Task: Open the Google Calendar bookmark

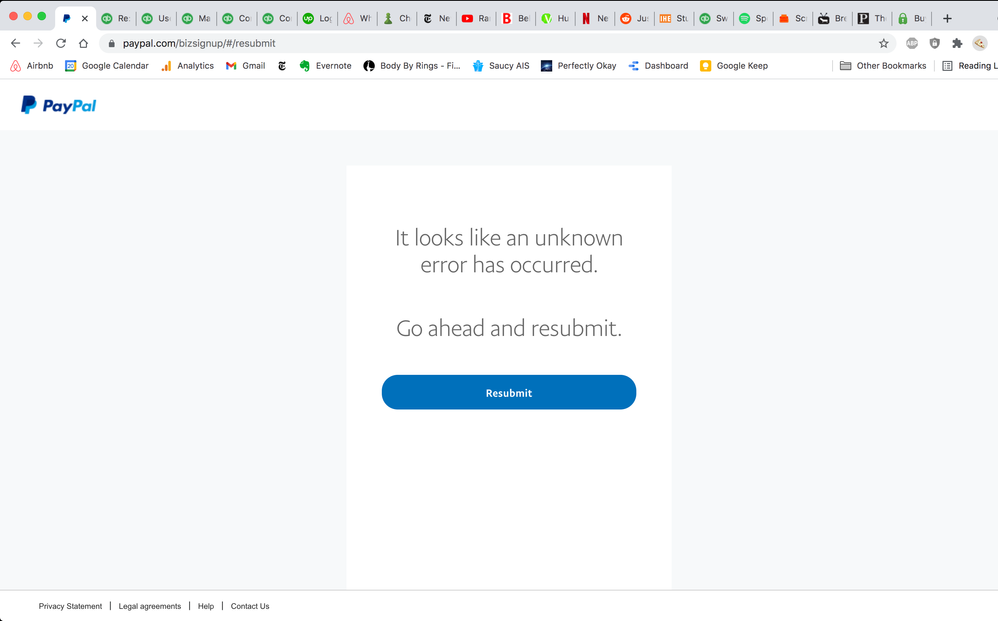Action: coord(106,66)
